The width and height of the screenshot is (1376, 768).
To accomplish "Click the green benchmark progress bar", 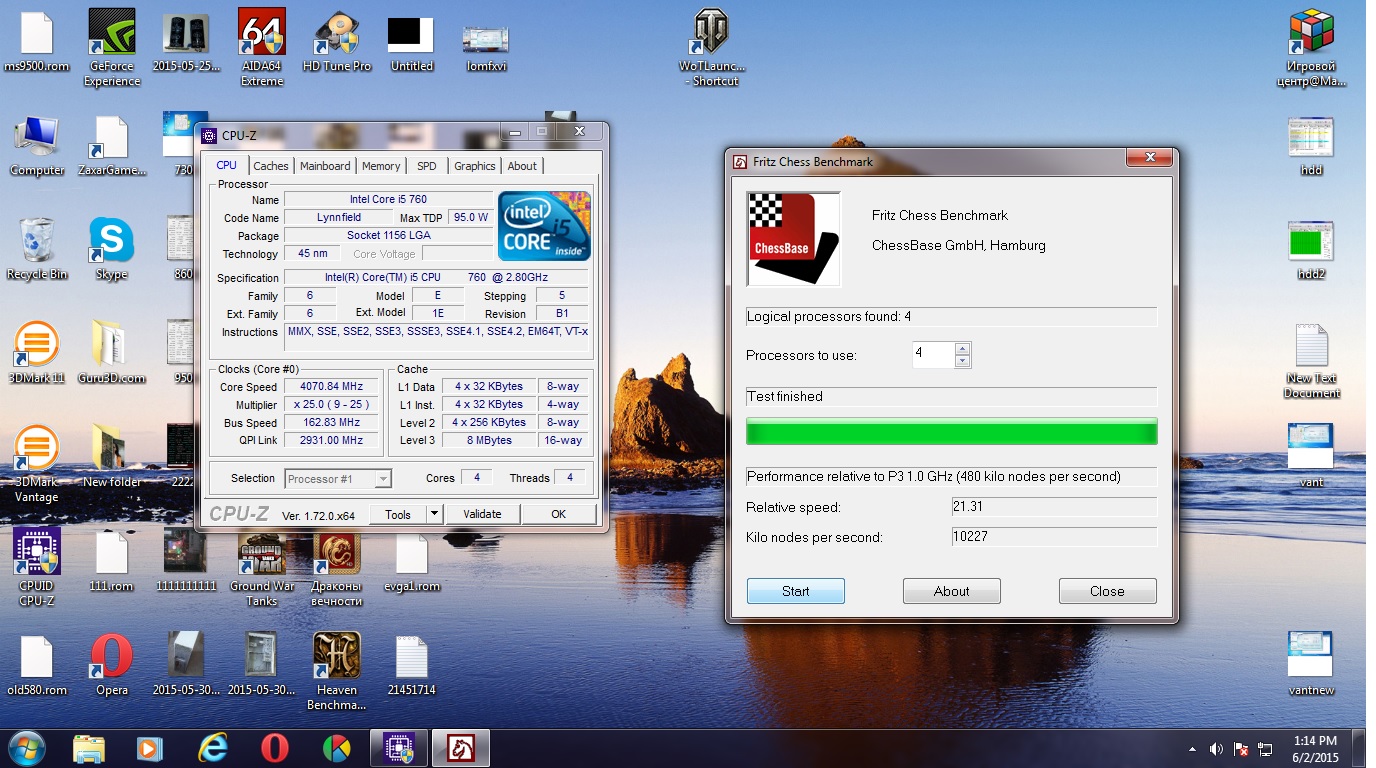I will tap(952, 431).
